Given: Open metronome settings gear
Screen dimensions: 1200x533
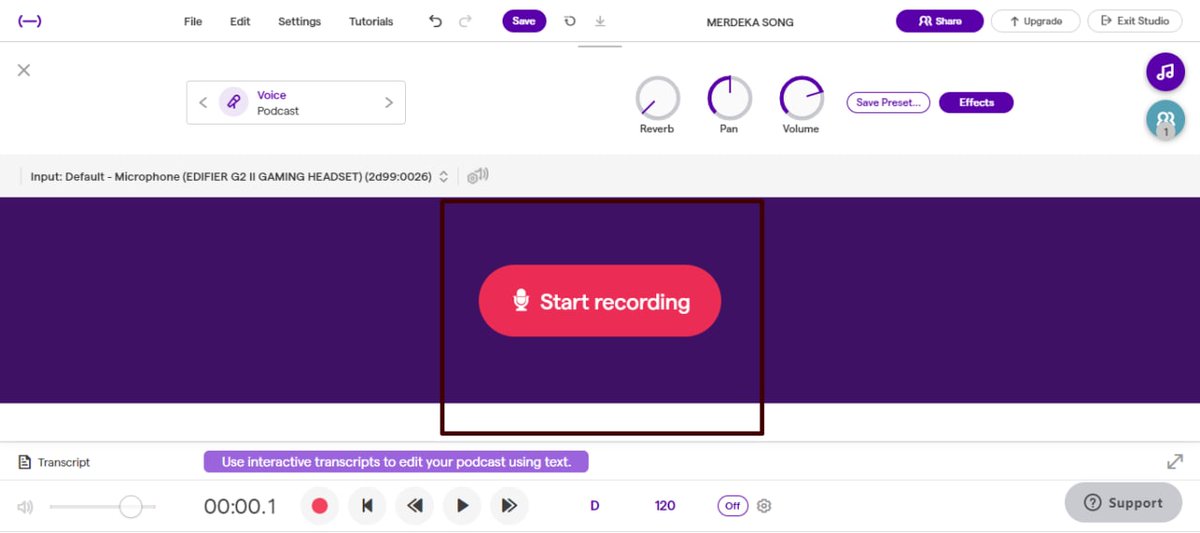Looking at the screenshot, I should click(764, 506).
